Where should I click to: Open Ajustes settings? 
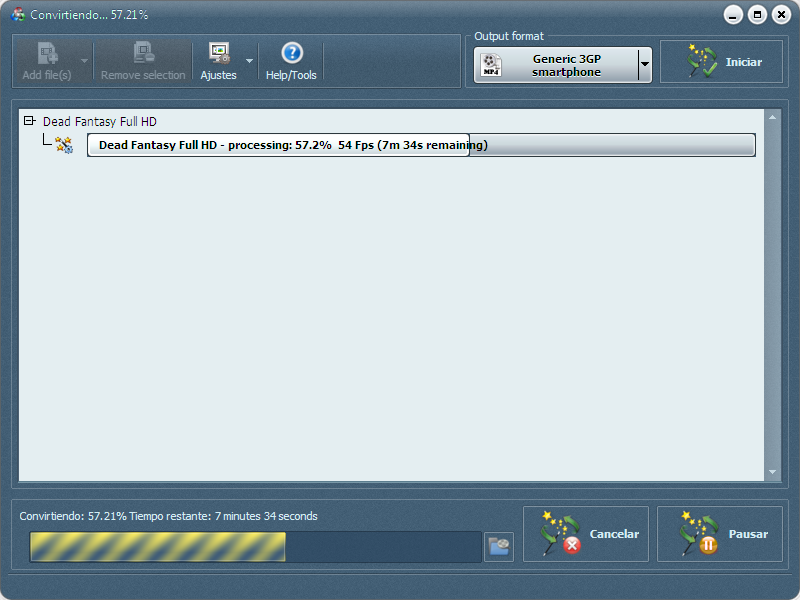(219, 61)
